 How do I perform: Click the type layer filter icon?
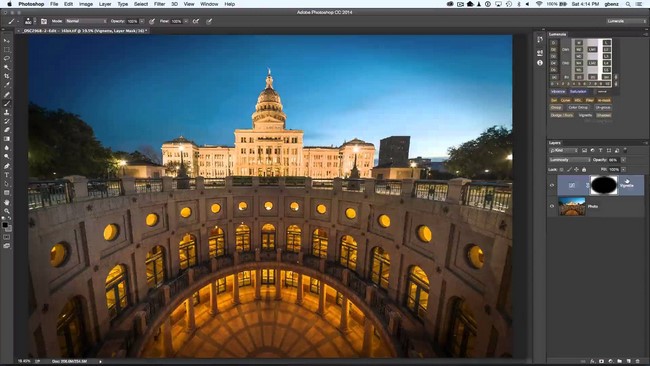[600, 150]
